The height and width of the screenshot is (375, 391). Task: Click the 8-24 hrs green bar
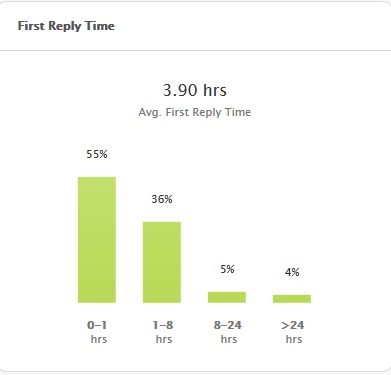click(227, 297)
